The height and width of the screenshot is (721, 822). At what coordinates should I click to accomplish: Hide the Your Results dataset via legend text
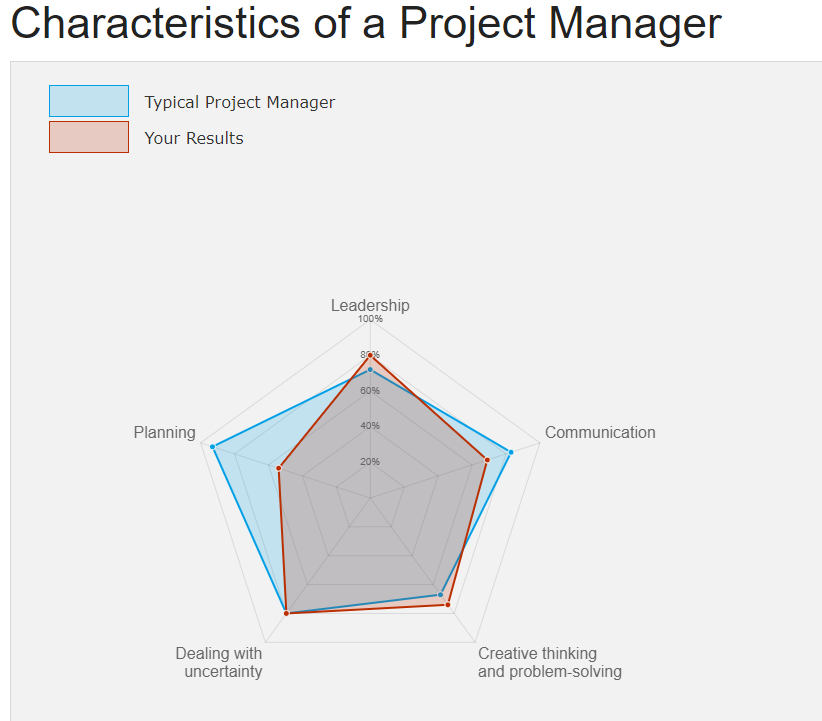(x=194, y=138)
